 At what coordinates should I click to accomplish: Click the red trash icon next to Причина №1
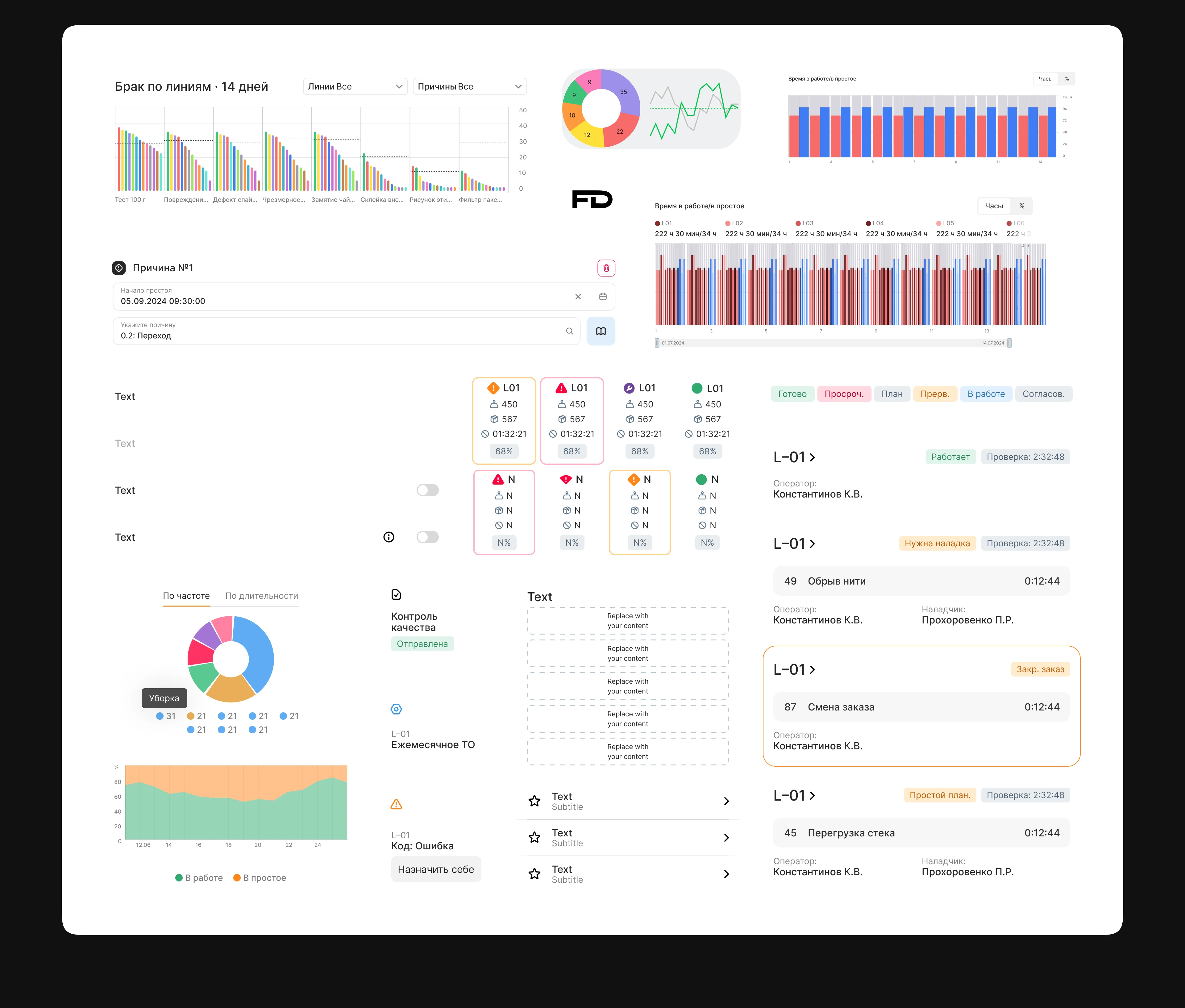[x=606, y=267]
